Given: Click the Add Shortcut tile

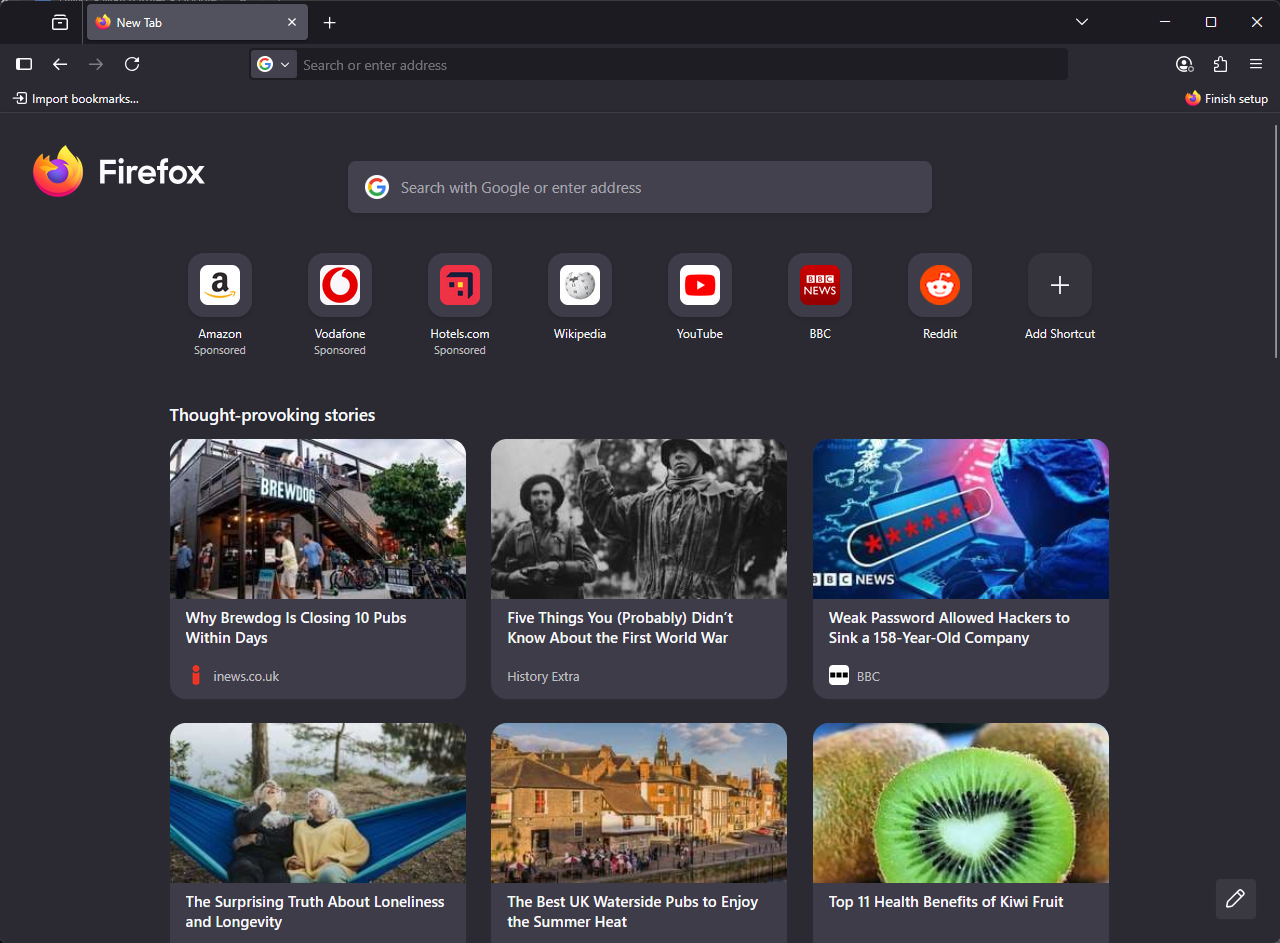Looking at the screenshot, I should pos(1059,286).
